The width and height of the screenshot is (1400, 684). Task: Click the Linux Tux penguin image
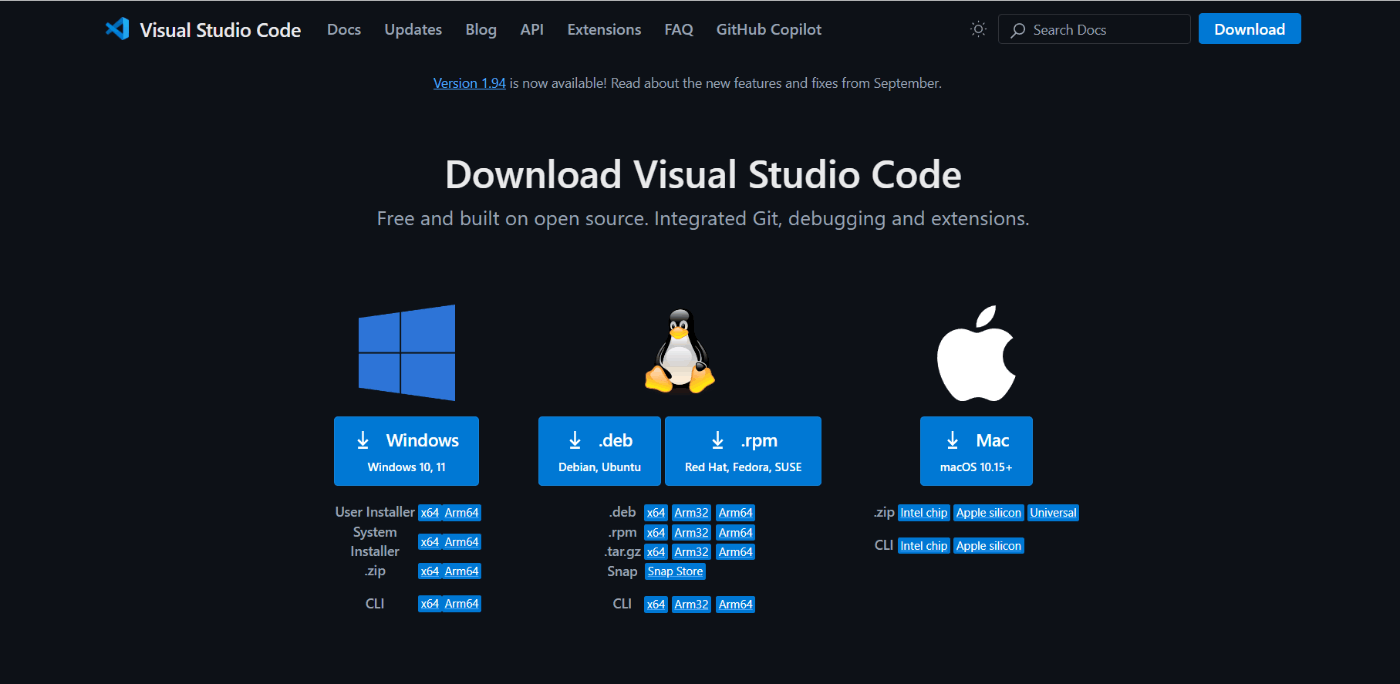point(680,350)
